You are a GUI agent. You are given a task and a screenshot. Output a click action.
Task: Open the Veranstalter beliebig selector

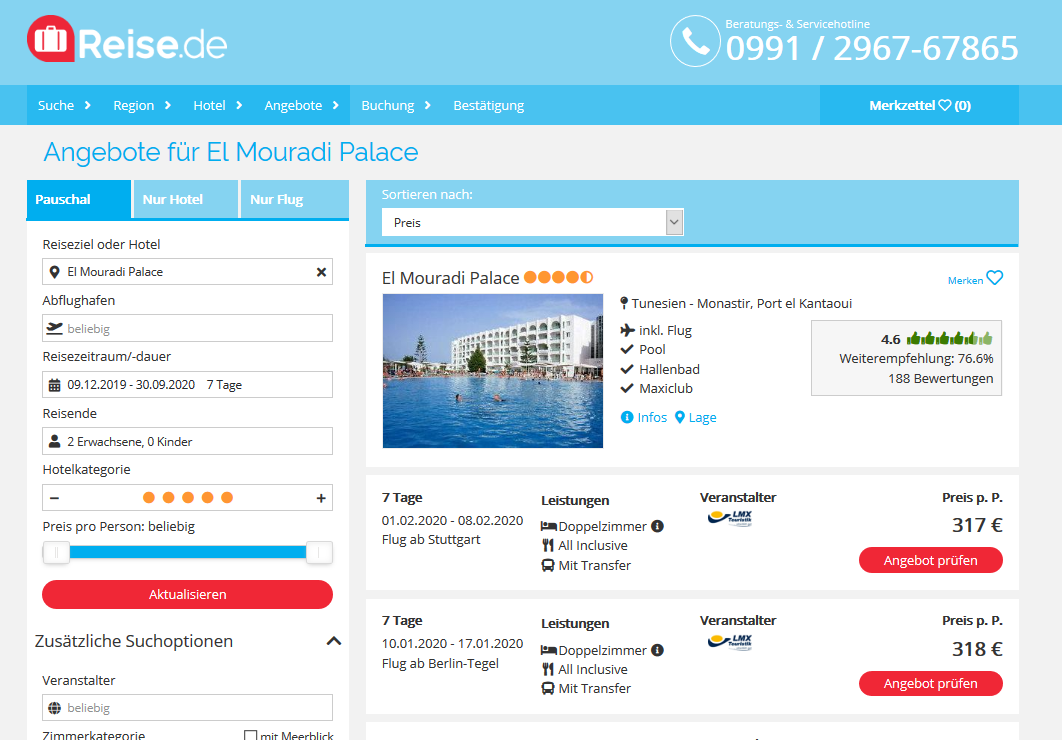188,708
